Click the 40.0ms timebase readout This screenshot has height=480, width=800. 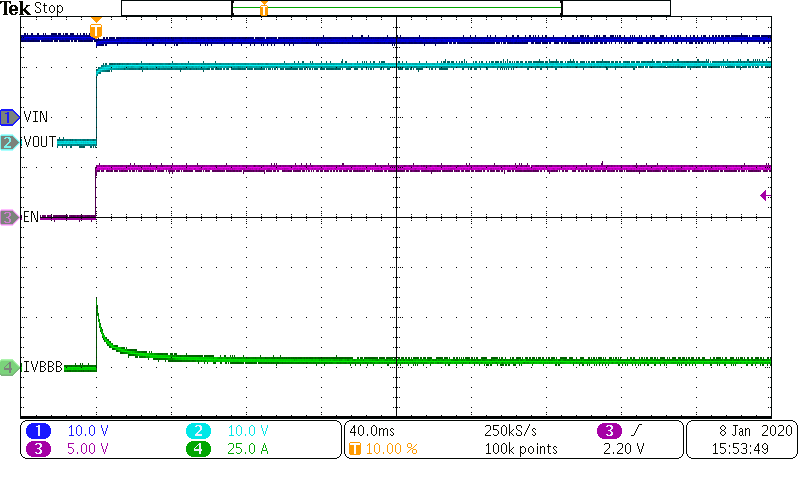(370, 430)
